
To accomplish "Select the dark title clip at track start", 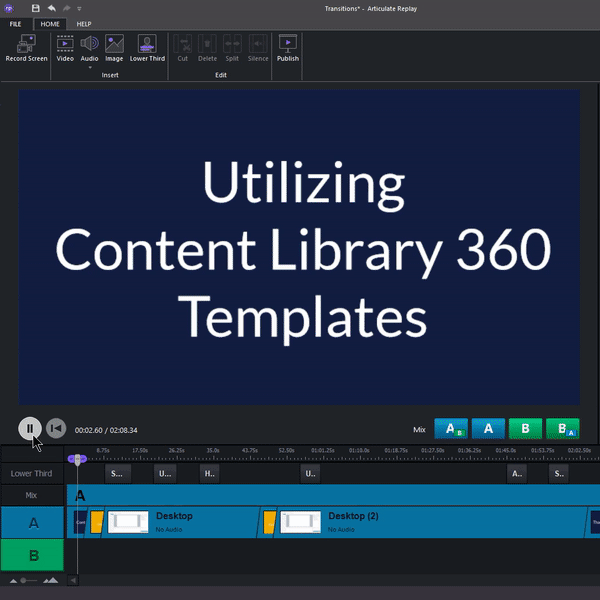I will (80, 522).
